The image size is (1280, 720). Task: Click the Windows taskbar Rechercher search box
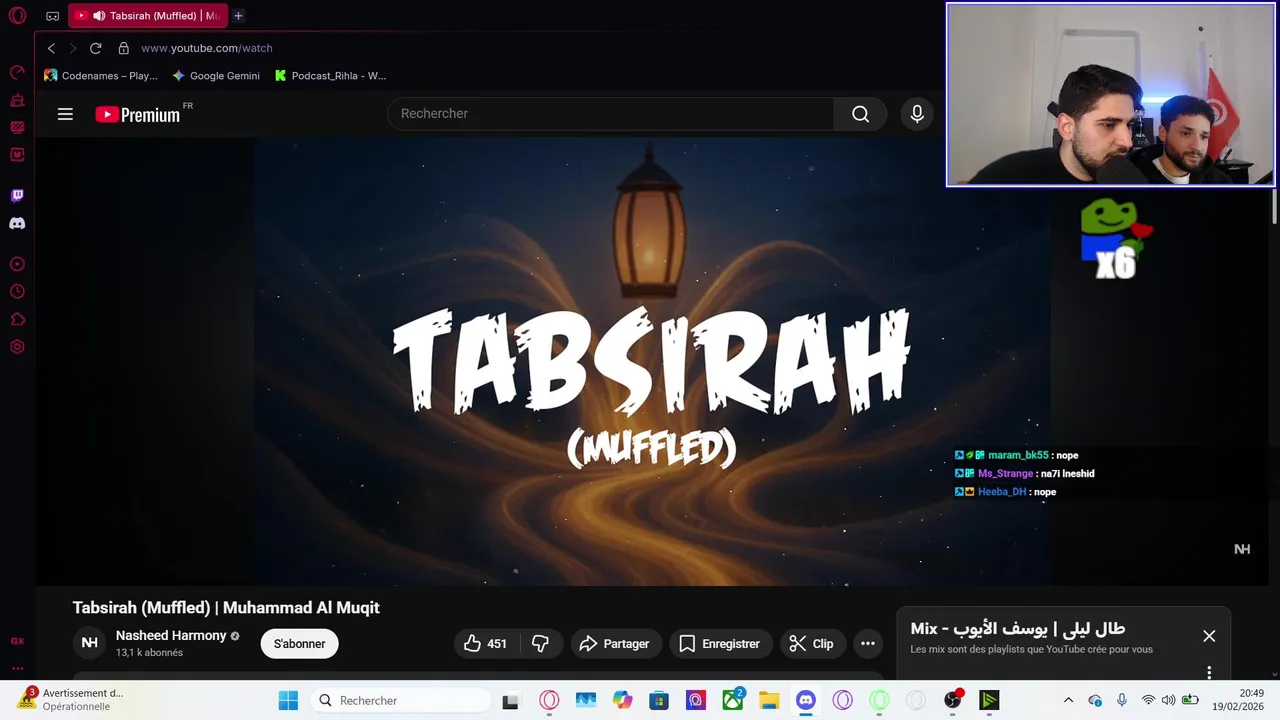tap(400, 700)
